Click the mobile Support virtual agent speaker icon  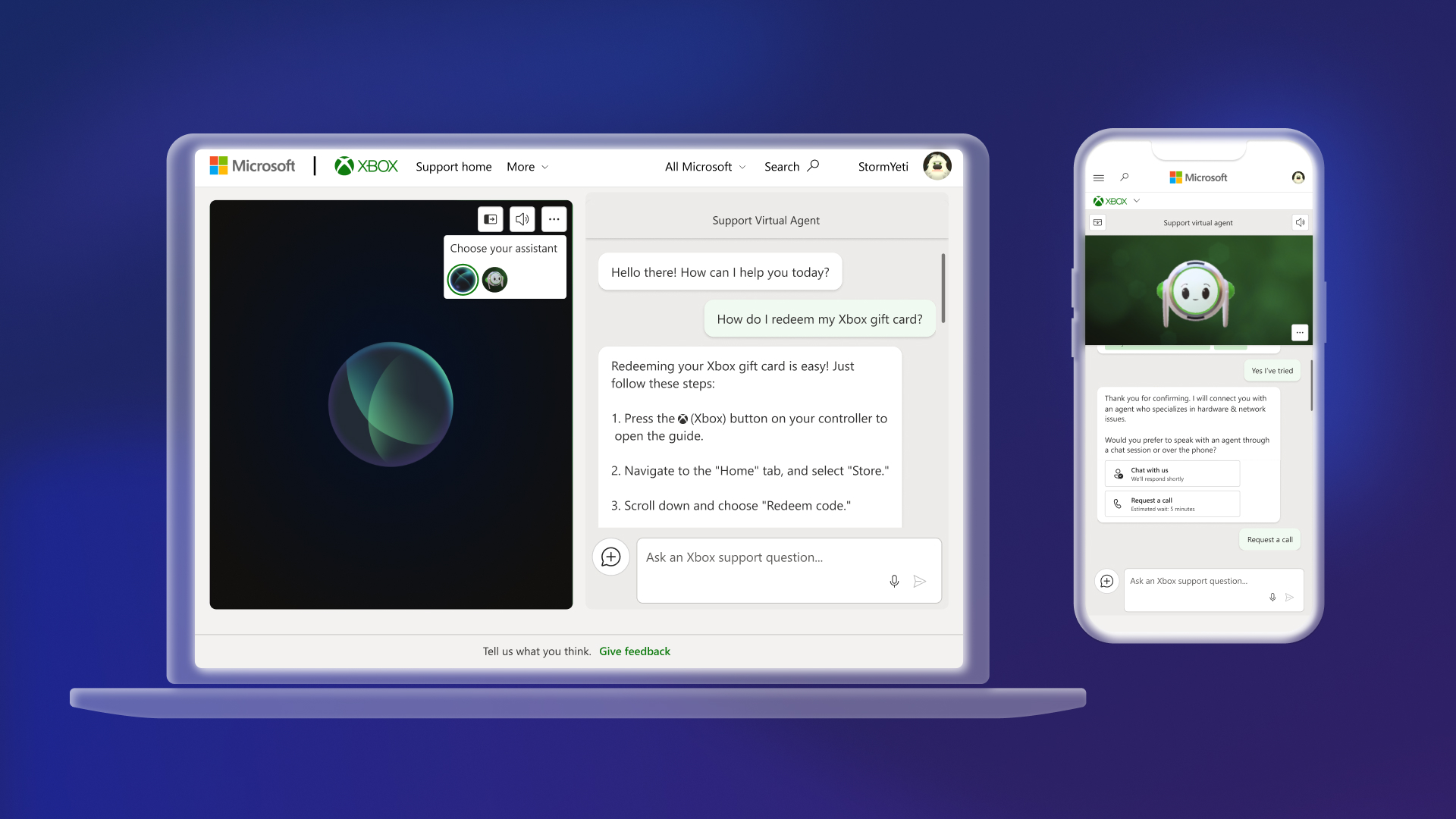(x=1300, y=222)
